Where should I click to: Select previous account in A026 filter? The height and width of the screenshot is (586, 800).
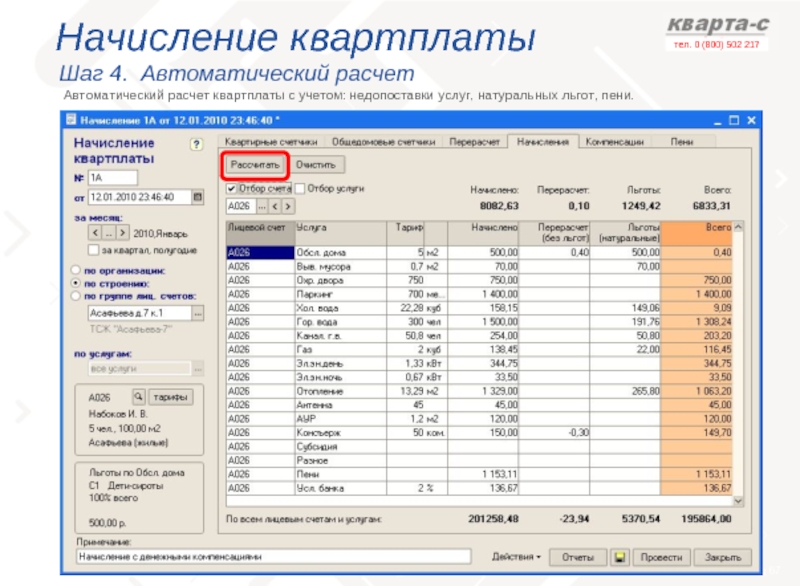[x=275, y=206]
